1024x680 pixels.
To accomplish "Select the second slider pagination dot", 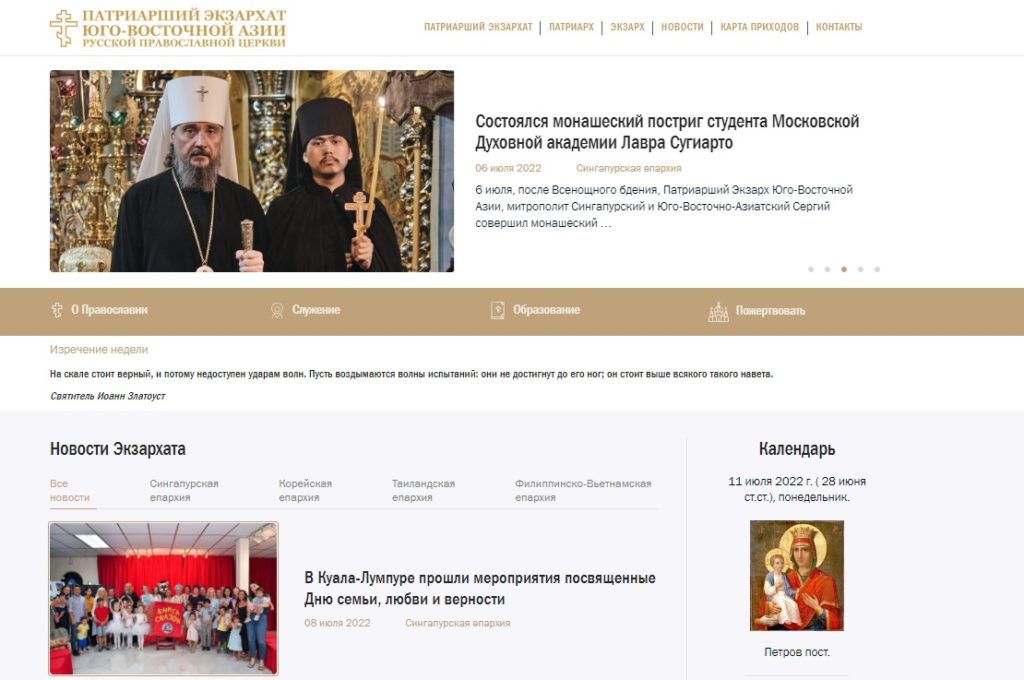I will pyautogui.click(x=827, y=269).
